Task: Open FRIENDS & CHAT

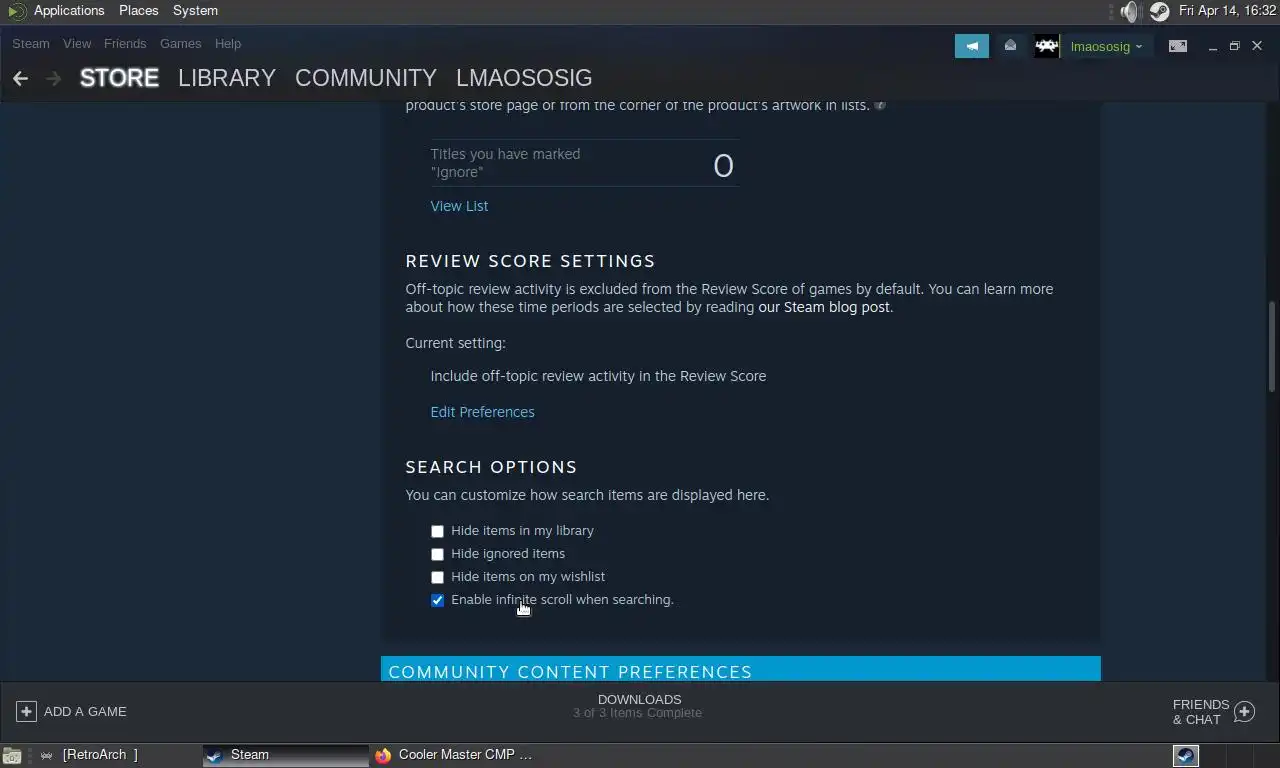Action: [x=1201, y=712]
